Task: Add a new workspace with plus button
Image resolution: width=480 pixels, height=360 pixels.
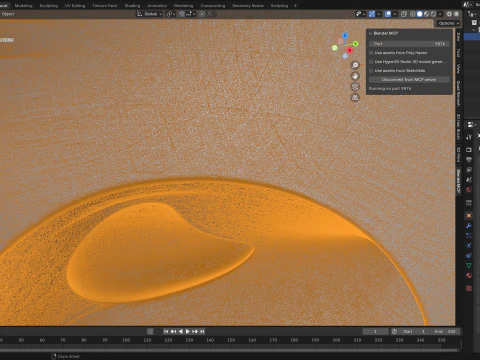Action: (x=295, y=6)
